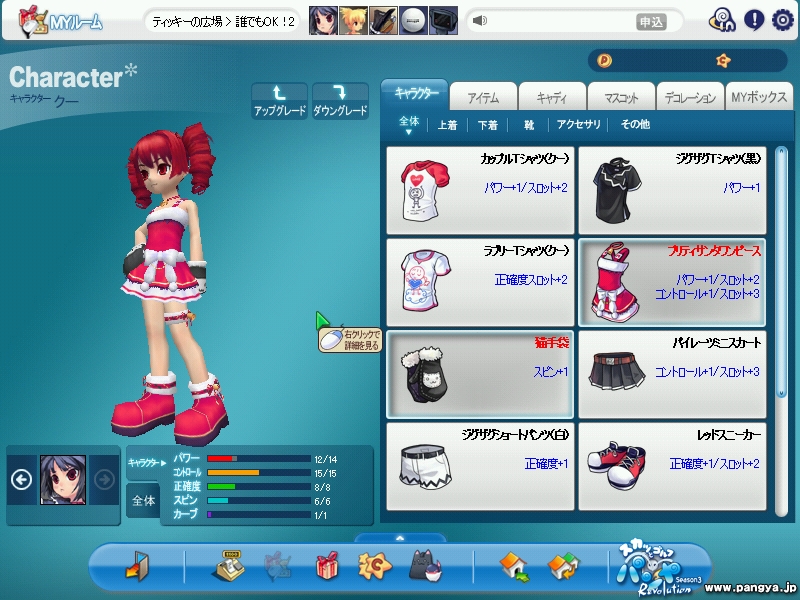Screen dimensions: 800x600
Task: Filter by その他 category
Action: click(635, 124)
